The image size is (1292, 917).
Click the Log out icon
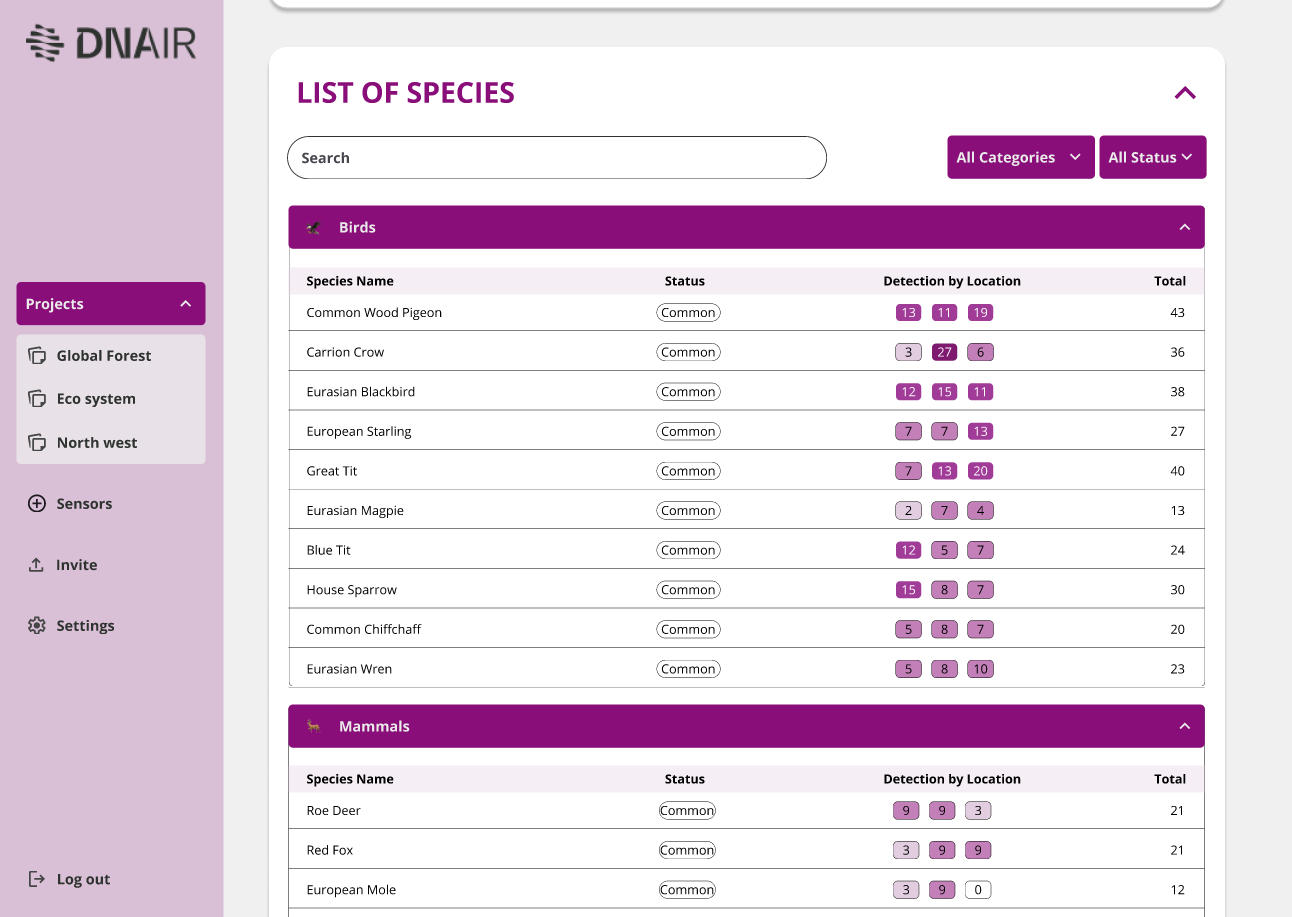[37, 880]
